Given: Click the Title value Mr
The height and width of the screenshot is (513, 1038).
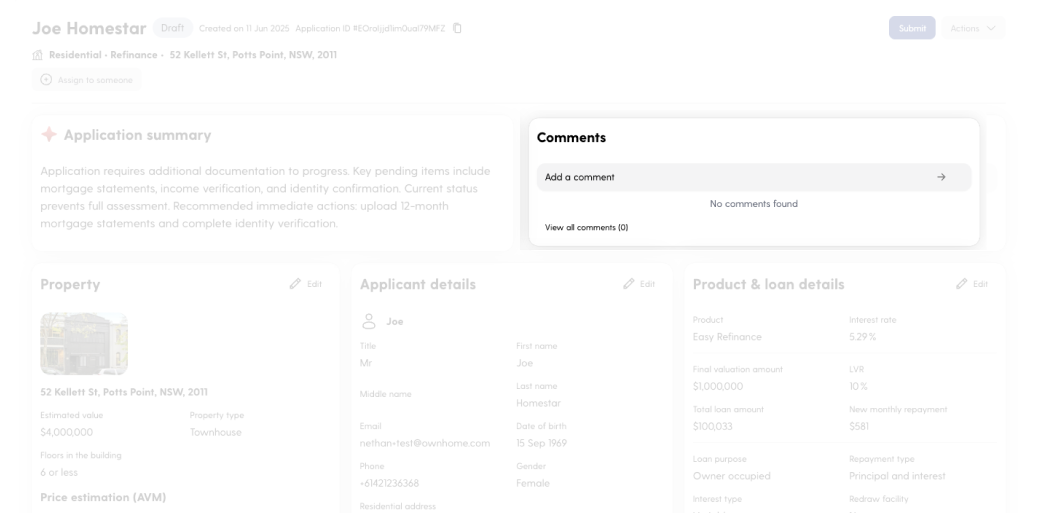Looking at the screenshot, I should click(365, 363).
